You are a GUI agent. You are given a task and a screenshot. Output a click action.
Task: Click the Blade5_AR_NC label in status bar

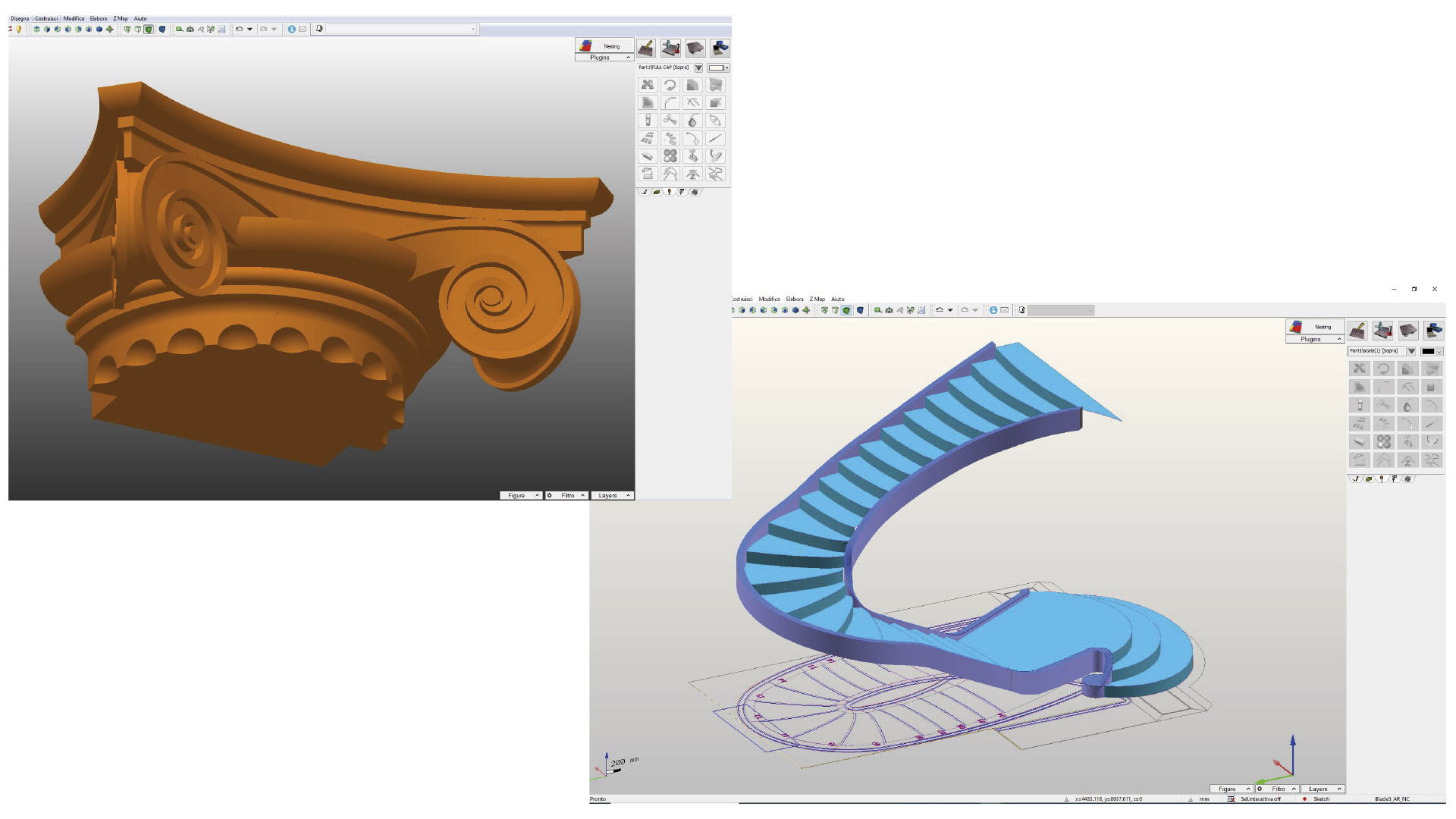(1392, 799)
